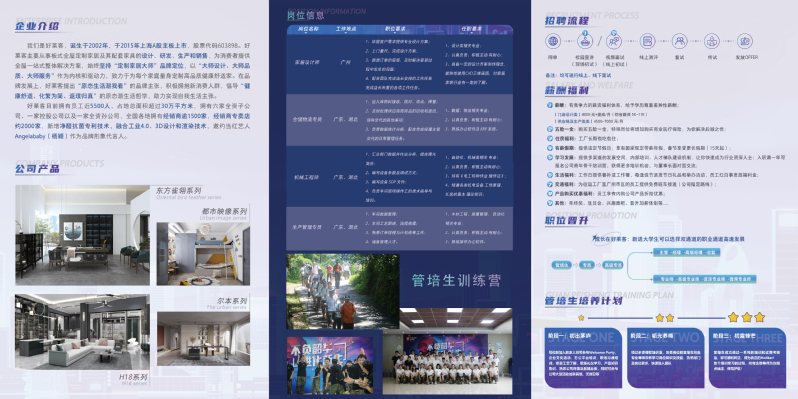Click the 网申 globe icon
The height and width of the screenshot is (399, 798).
(x=553, y=41)
